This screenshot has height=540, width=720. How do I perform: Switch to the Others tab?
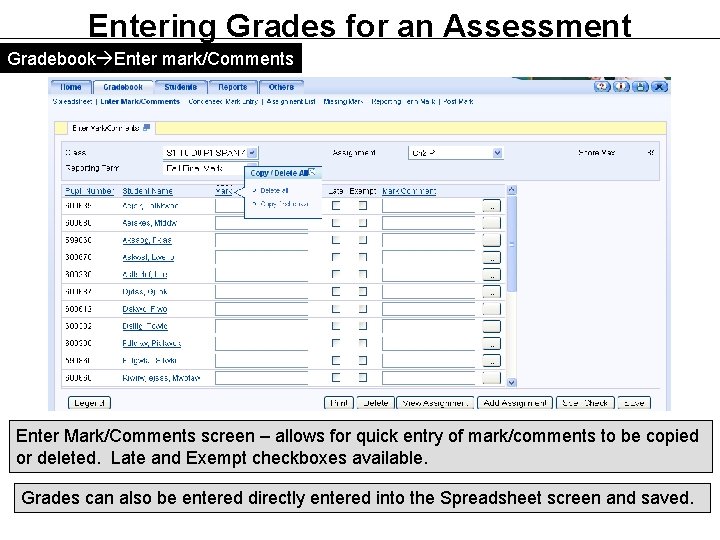pos(281,87)
